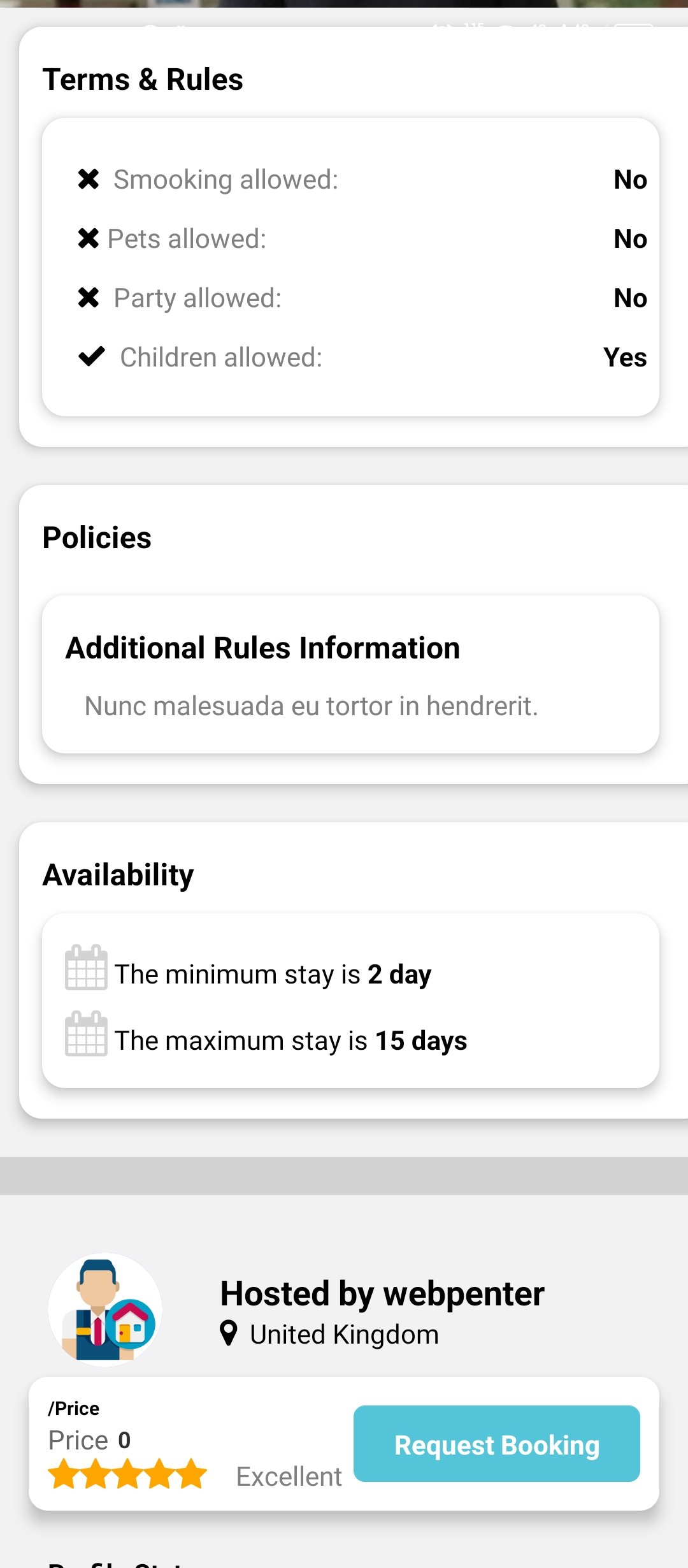Image resolution: width=688 pixels, height=1568 pixels.
Task: Tap the Request Booking button
Action: (x=497, y=1444)
